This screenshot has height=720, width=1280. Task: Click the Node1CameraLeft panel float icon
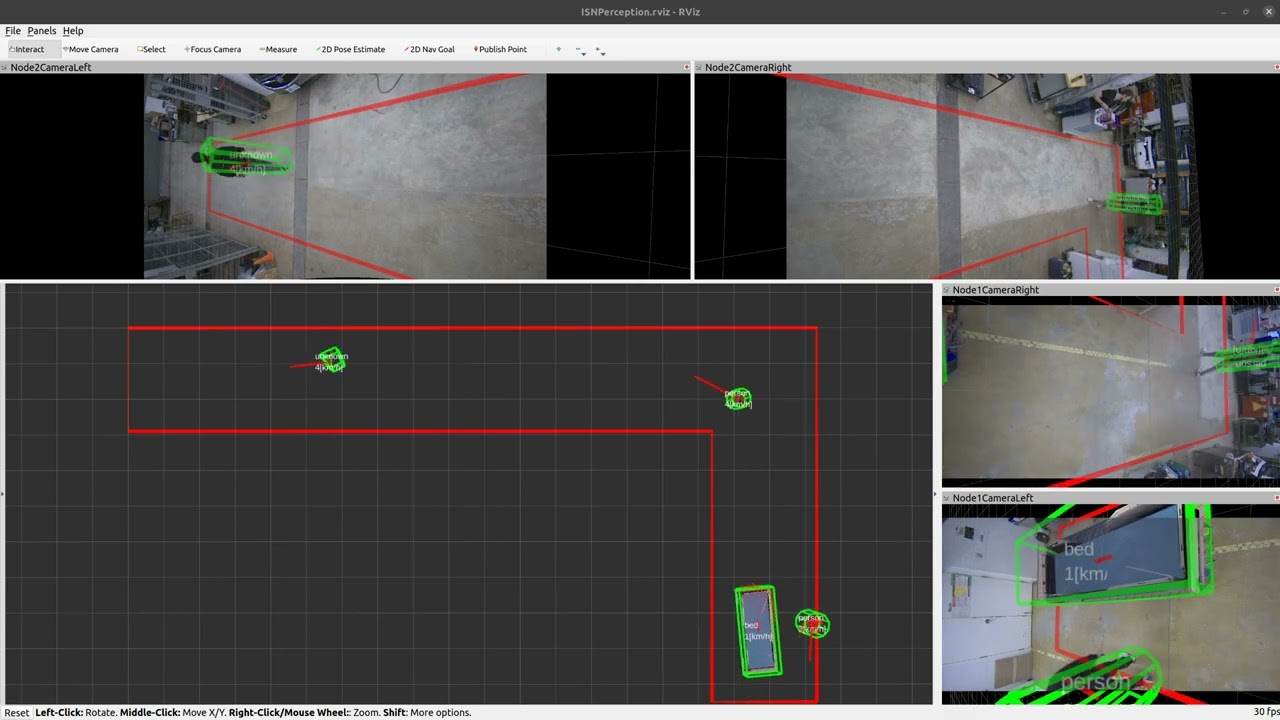click(946, 498)
